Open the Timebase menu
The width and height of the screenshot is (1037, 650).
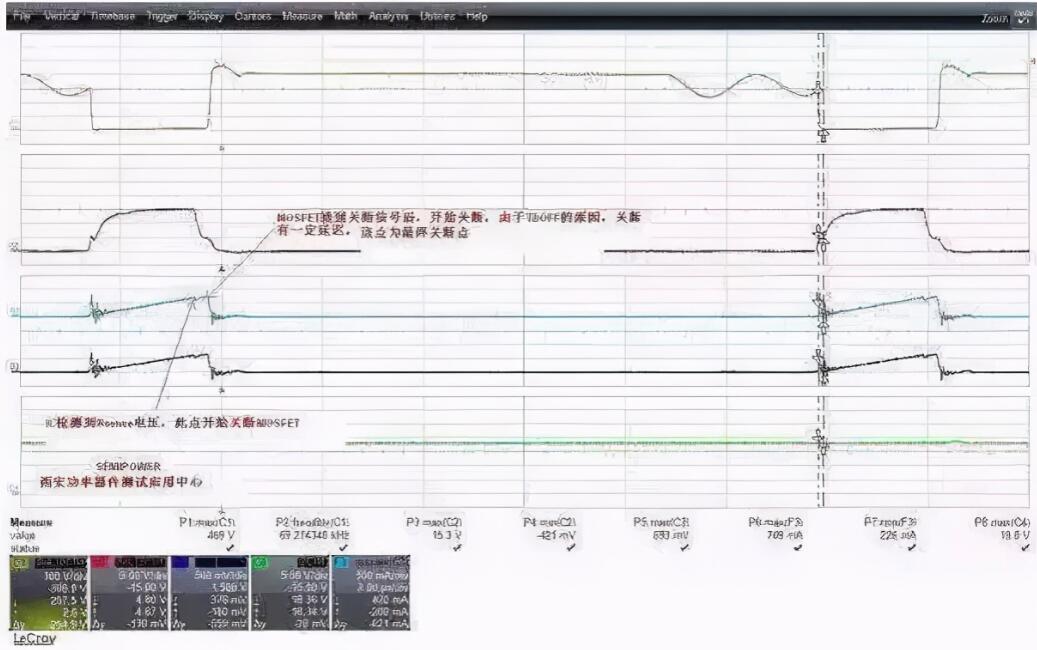coord(112,17)
